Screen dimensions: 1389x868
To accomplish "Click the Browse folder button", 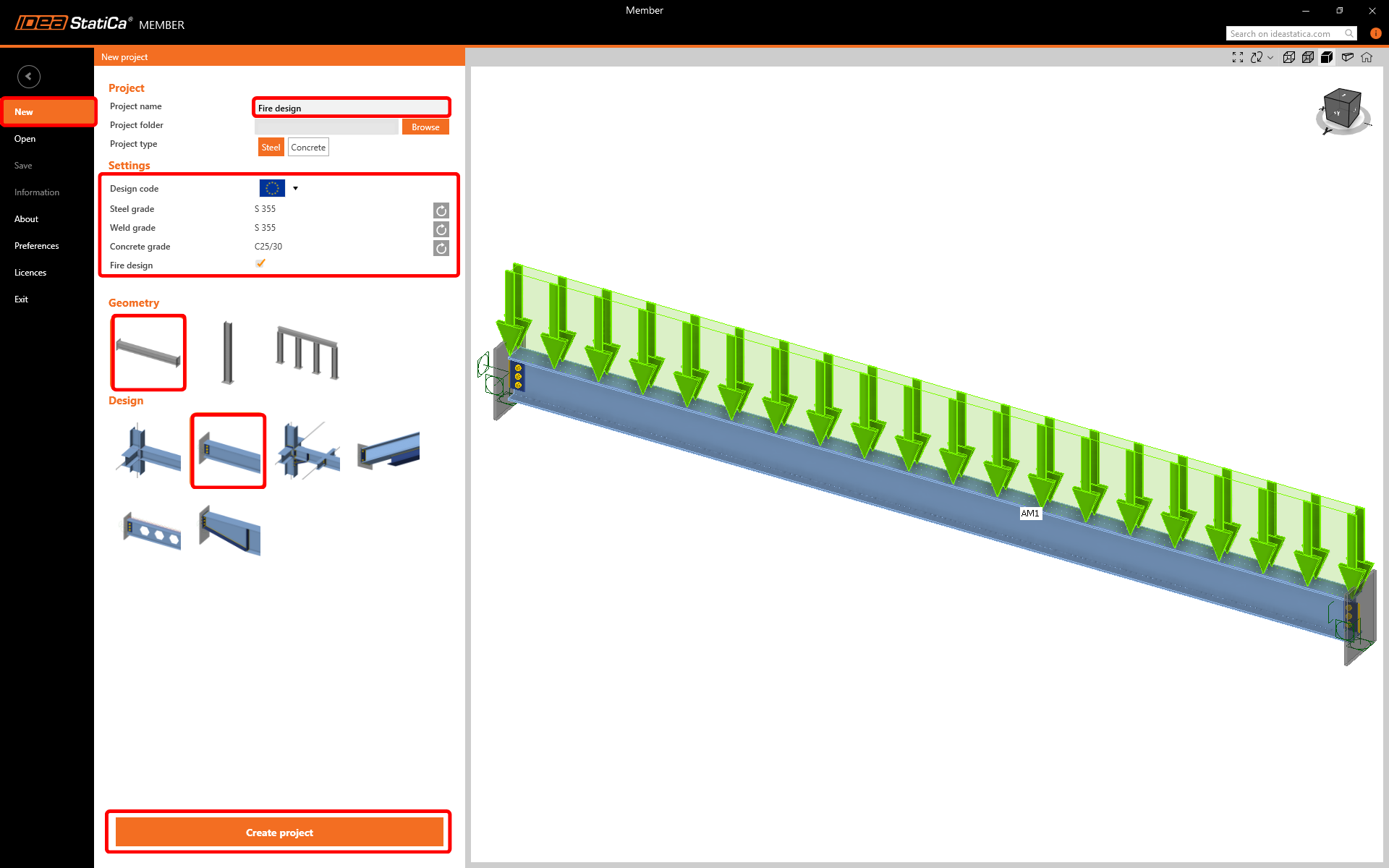I will point(425,127).
